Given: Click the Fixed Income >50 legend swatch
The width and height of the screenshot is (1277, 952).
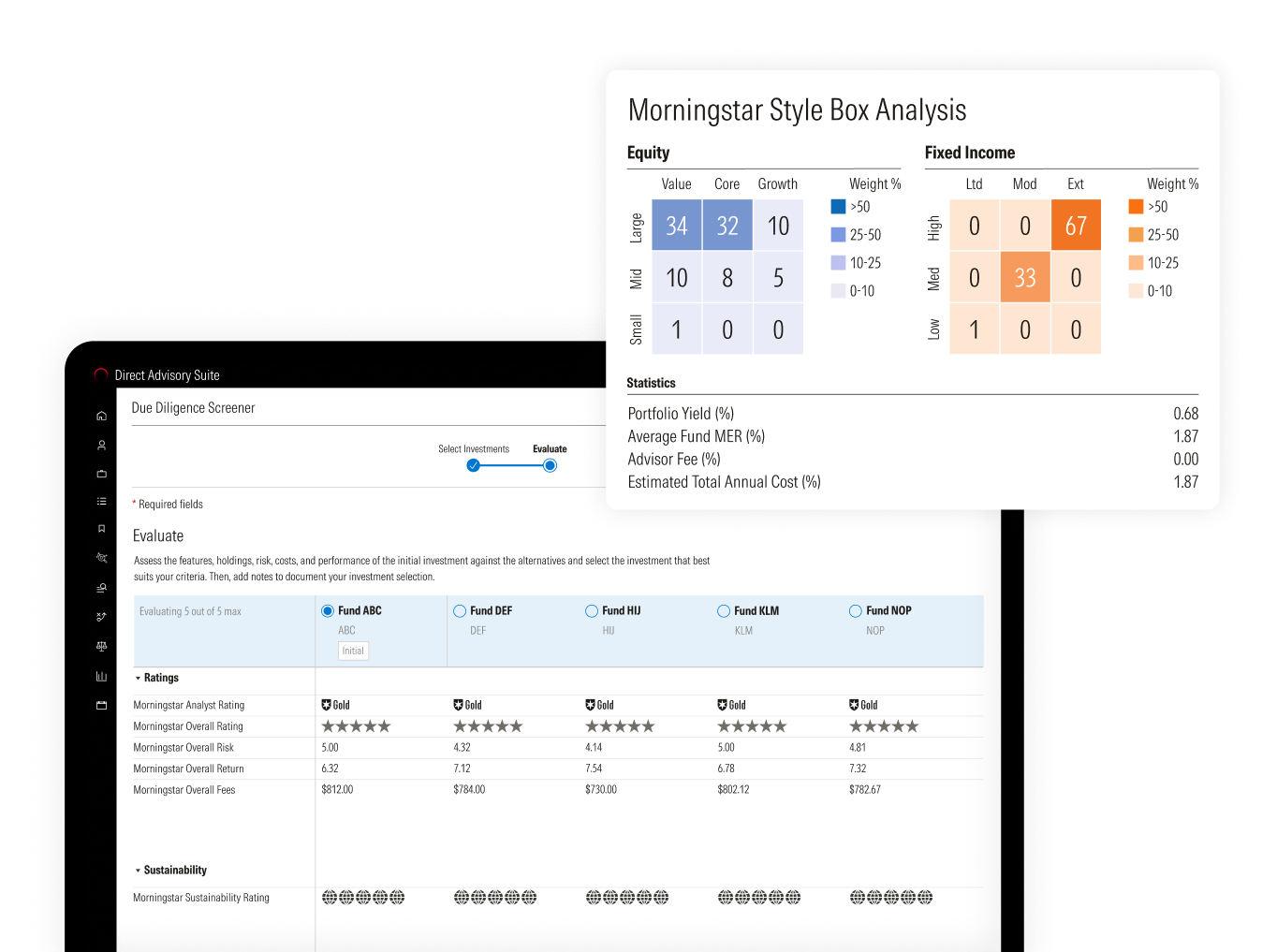Looking at the screenshot, I should pos(1136,207).
